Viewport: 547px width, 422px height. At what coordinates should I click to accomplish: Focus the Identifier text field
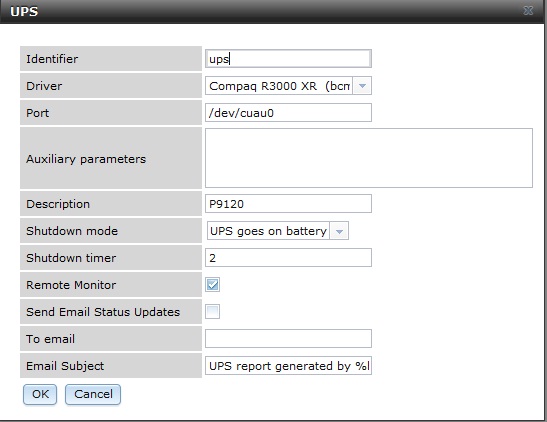click(288, 59)
